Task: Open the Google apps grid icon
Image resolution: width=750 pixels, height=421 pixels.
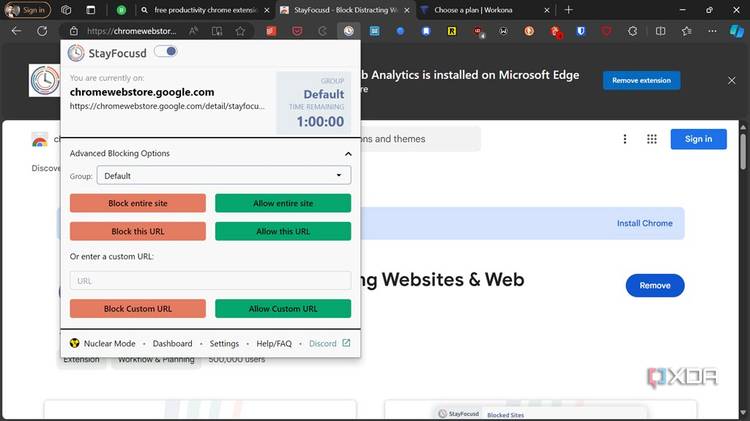Action: [651, 139]
